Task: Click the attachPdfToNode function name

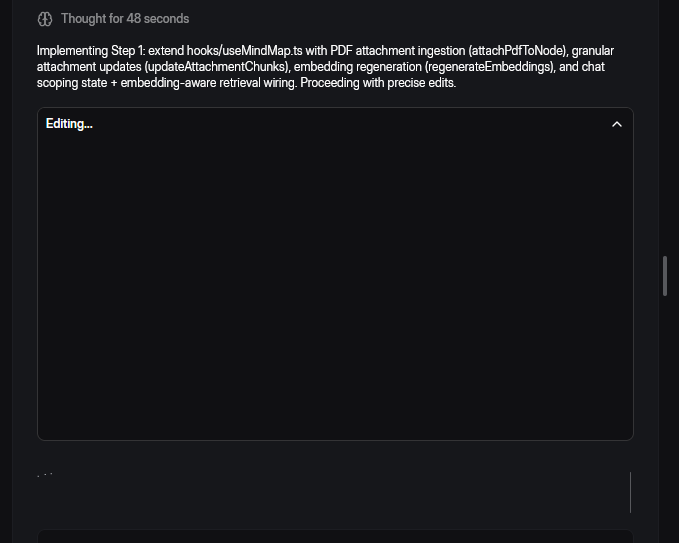Action: [x=517, y=51]
